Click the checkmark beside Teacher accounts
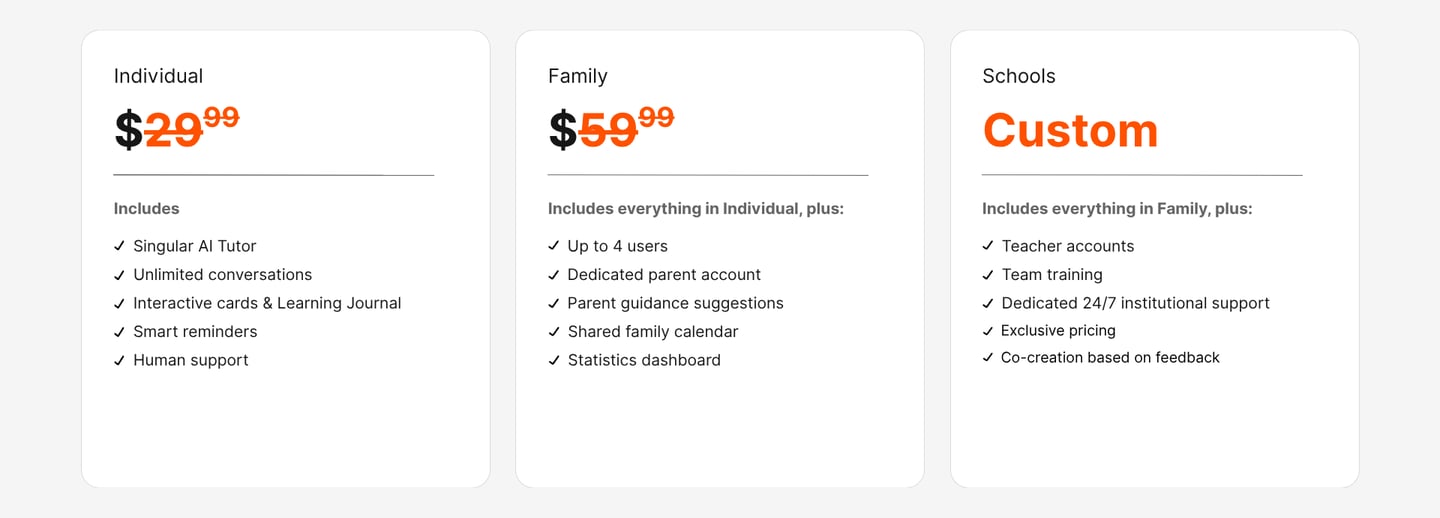Screen dimensions: 1440x518 pyautogui.click(x=988, y=246)
